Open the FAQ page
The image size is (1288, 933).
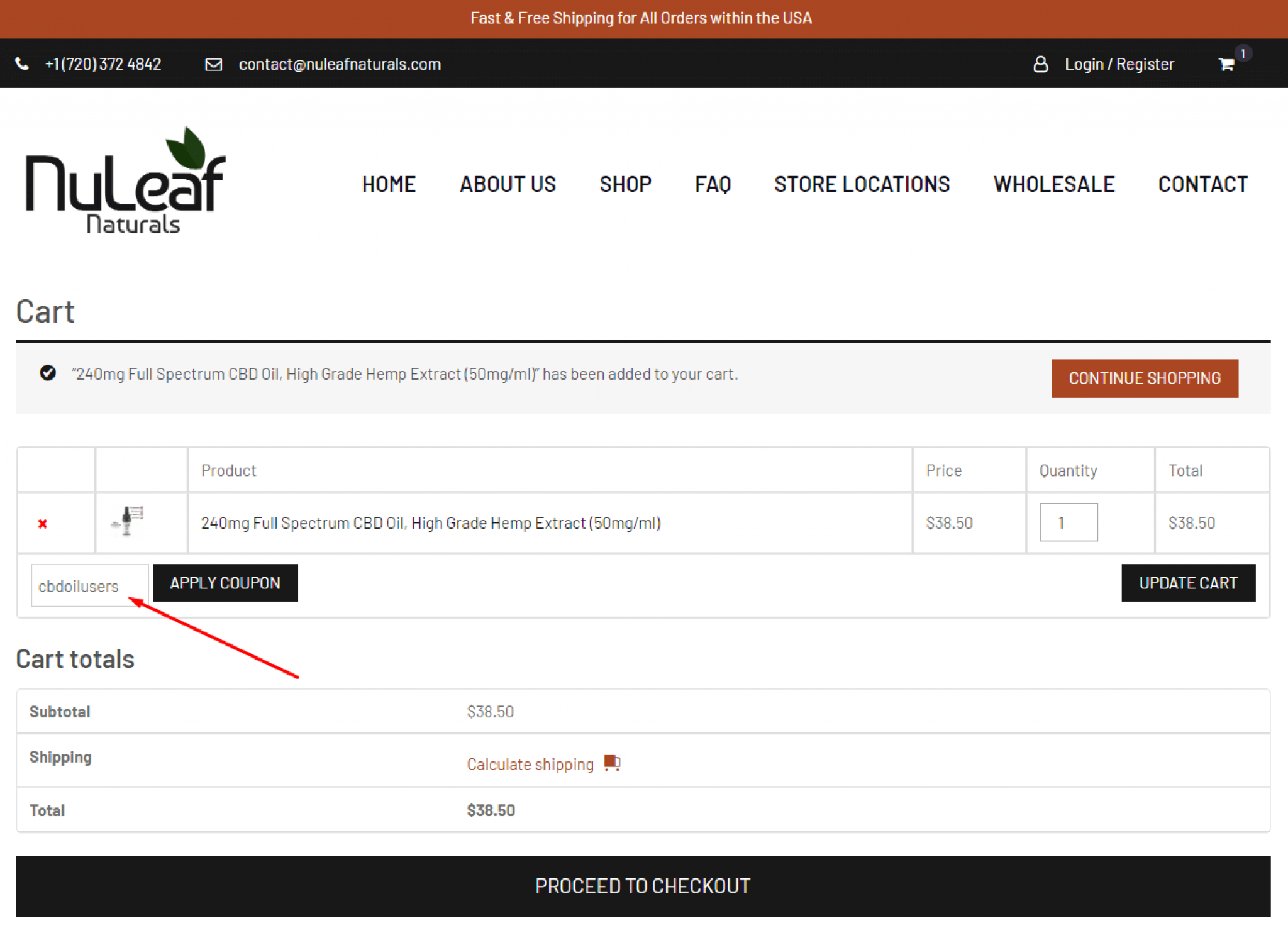pyautogui.click(x=713, y=184)
